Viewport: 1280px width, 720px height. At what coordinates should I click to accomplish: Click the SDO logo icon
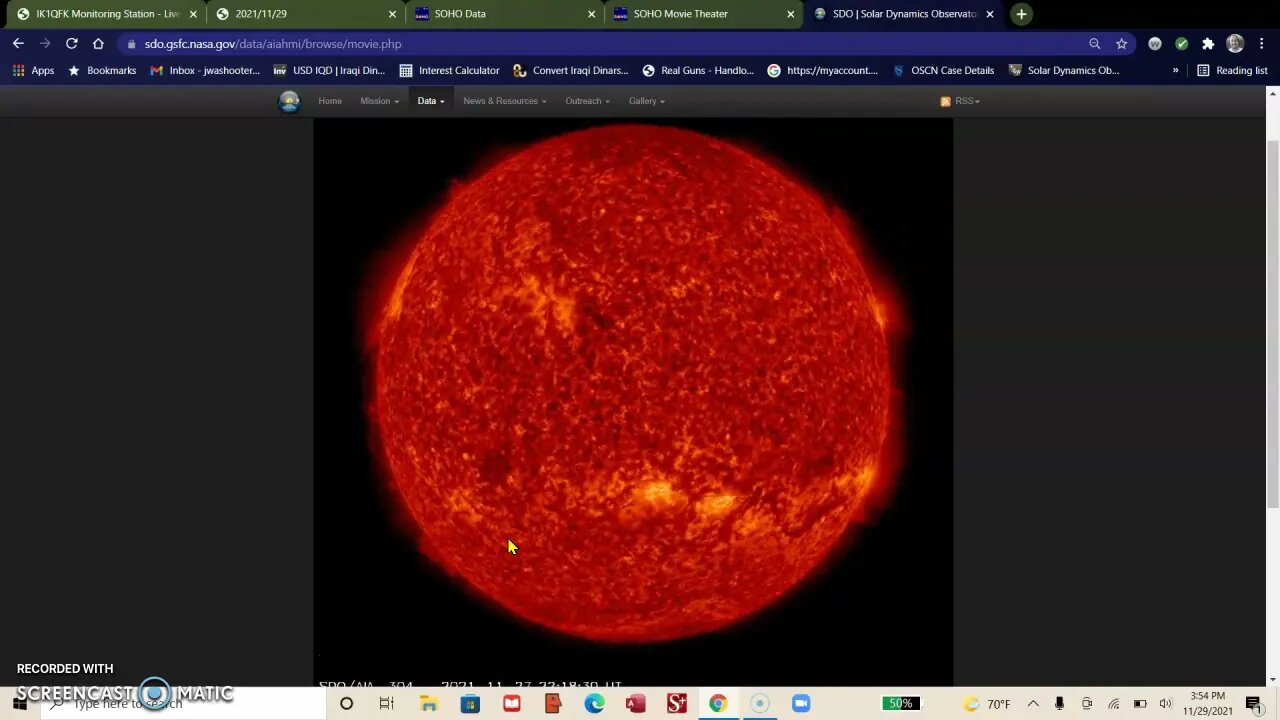coord(289,101)
